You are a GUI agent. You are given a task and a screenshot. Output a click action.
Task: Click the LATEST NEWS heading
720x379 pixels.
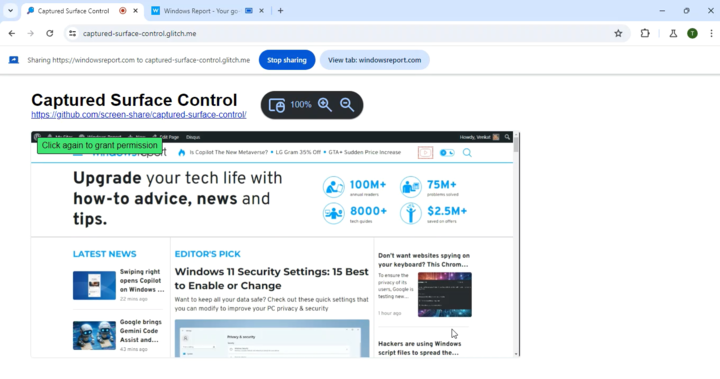[x=105, y=254]
